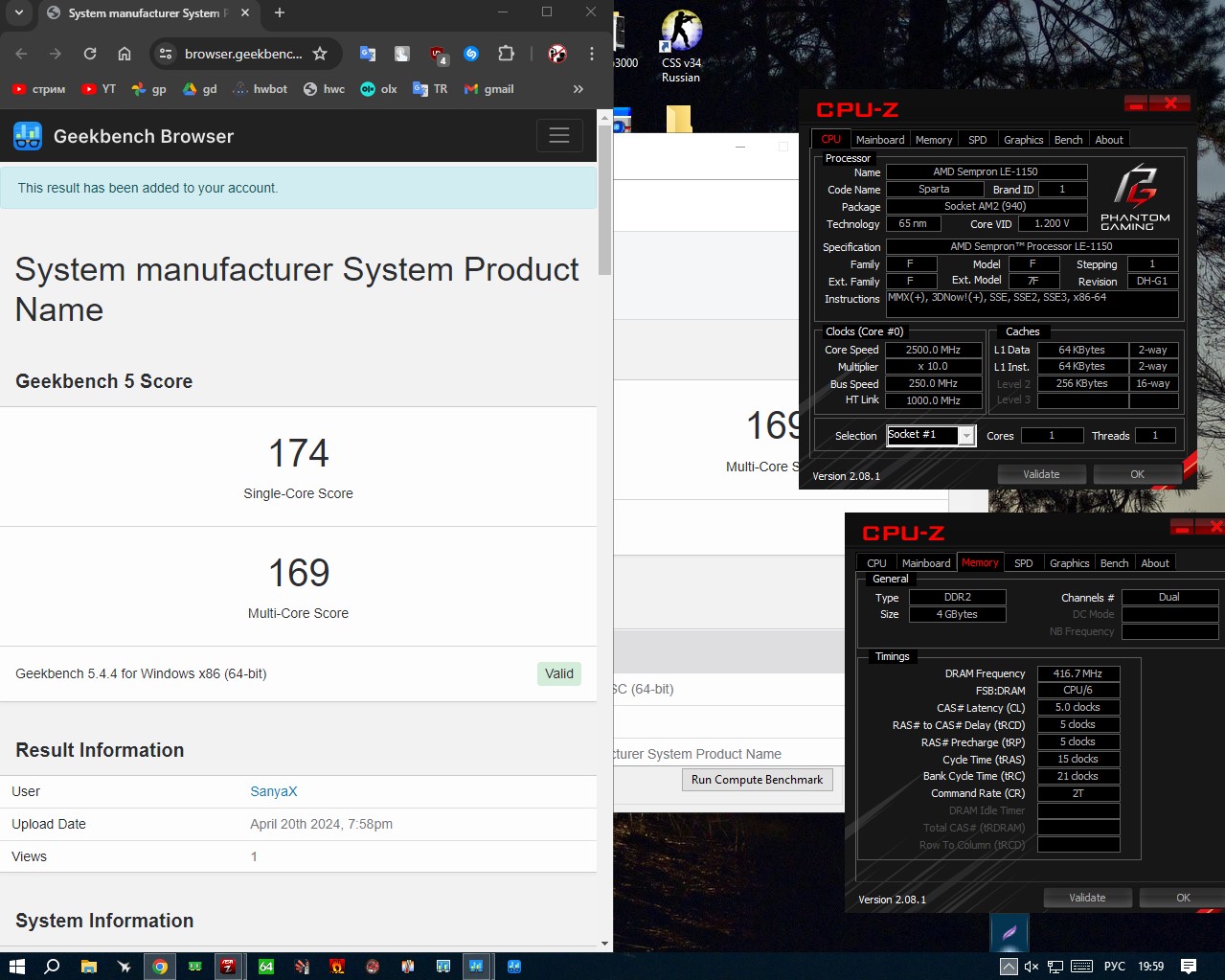Screen dimensions: 1225x980
Task: Open the notification center icon
Action: (x=1189, y=966)
